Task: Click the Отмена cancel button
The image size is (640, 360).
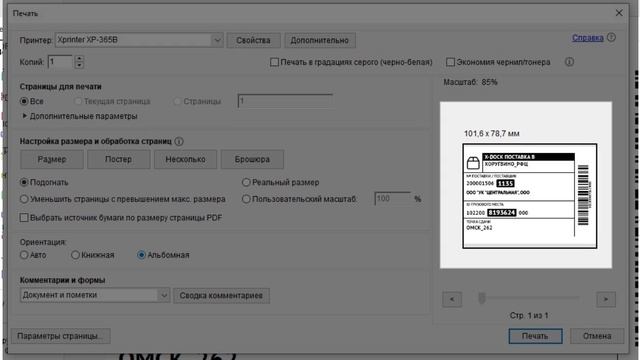Action: (597, 336)
